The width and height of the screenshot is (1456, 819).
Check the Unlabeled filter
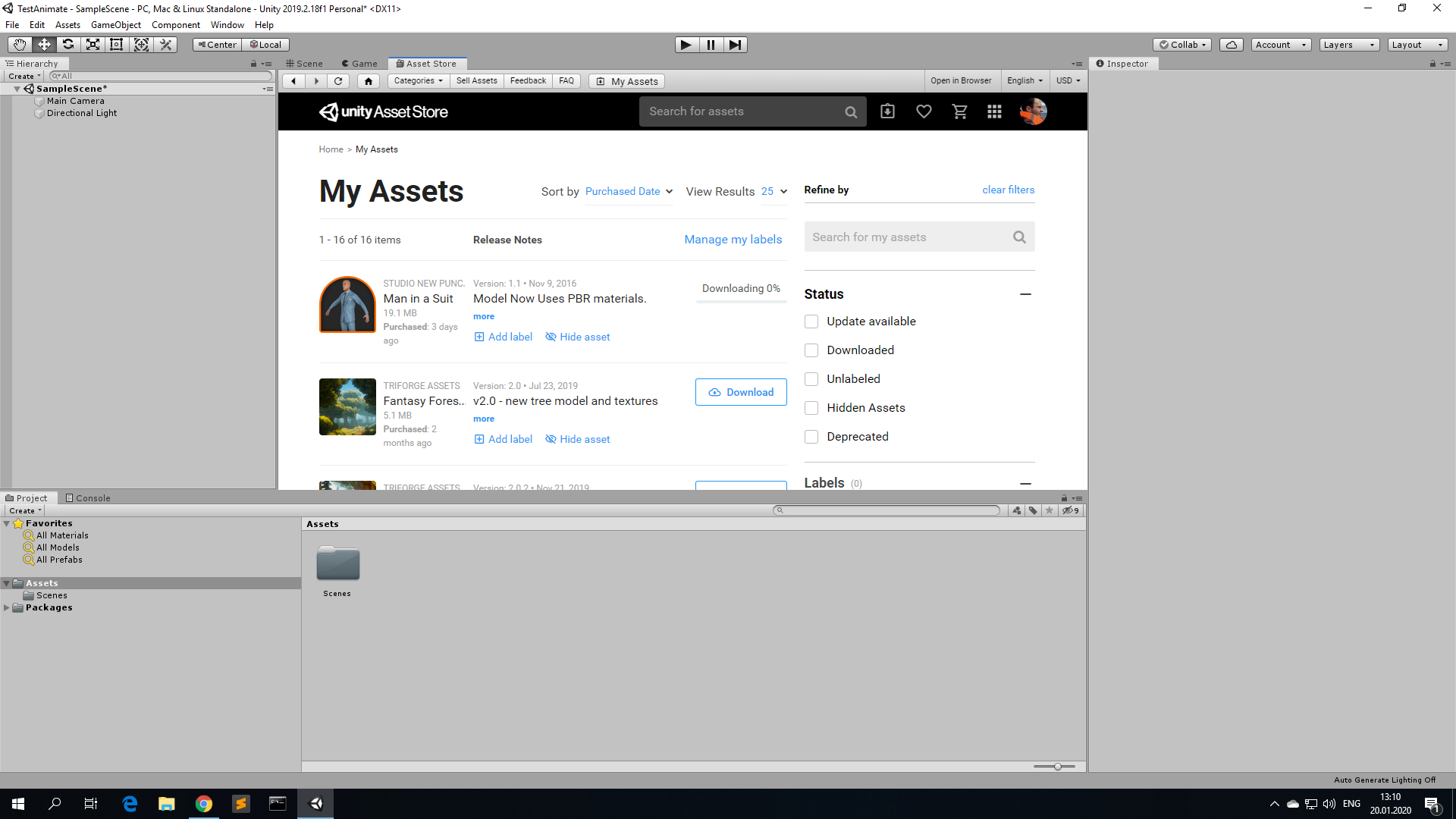click(811, 379)
